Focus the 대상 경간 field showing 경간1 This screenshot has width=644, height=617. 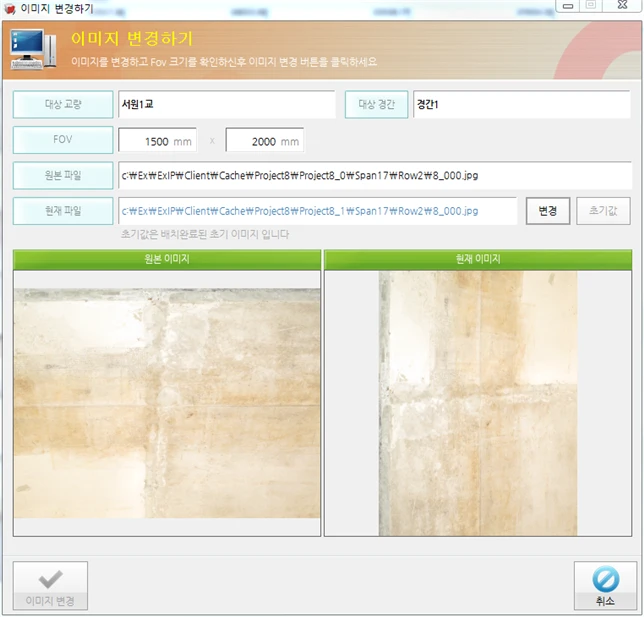pyautogui.click(x=522, y=104)
